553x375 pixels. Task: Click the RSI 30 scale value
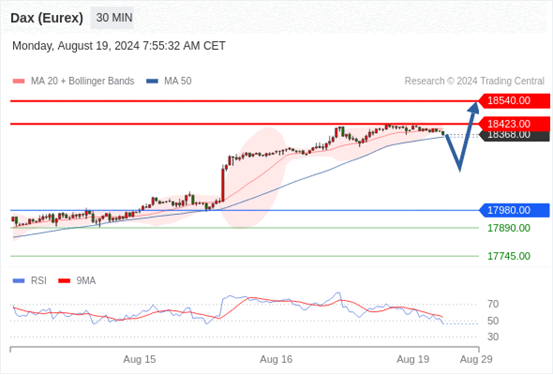493,337
